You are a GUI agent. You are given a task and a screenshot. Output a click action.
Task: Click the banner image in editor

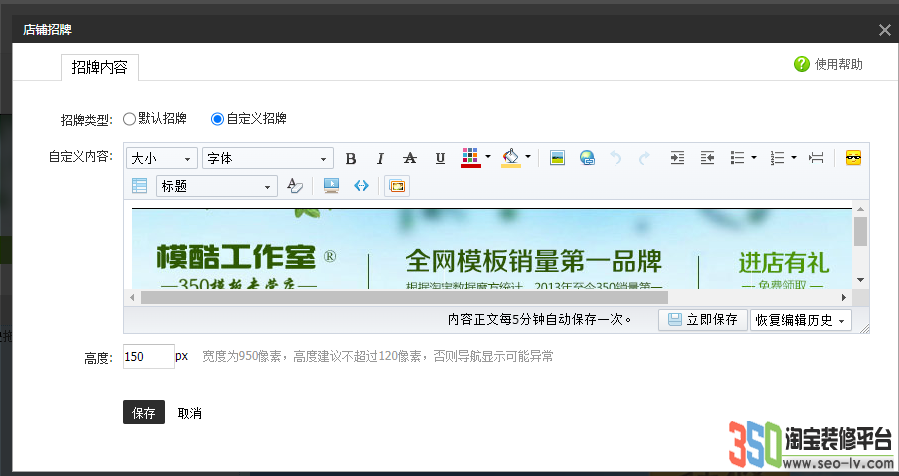492,249
